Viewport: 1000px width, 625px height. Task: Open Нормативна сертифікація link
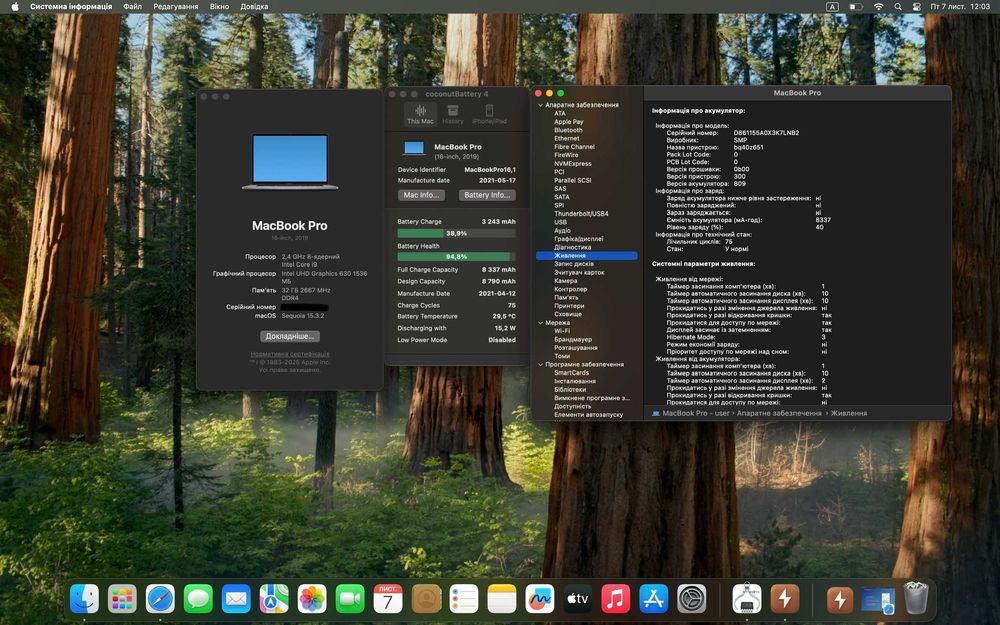(x=290, y=354)
